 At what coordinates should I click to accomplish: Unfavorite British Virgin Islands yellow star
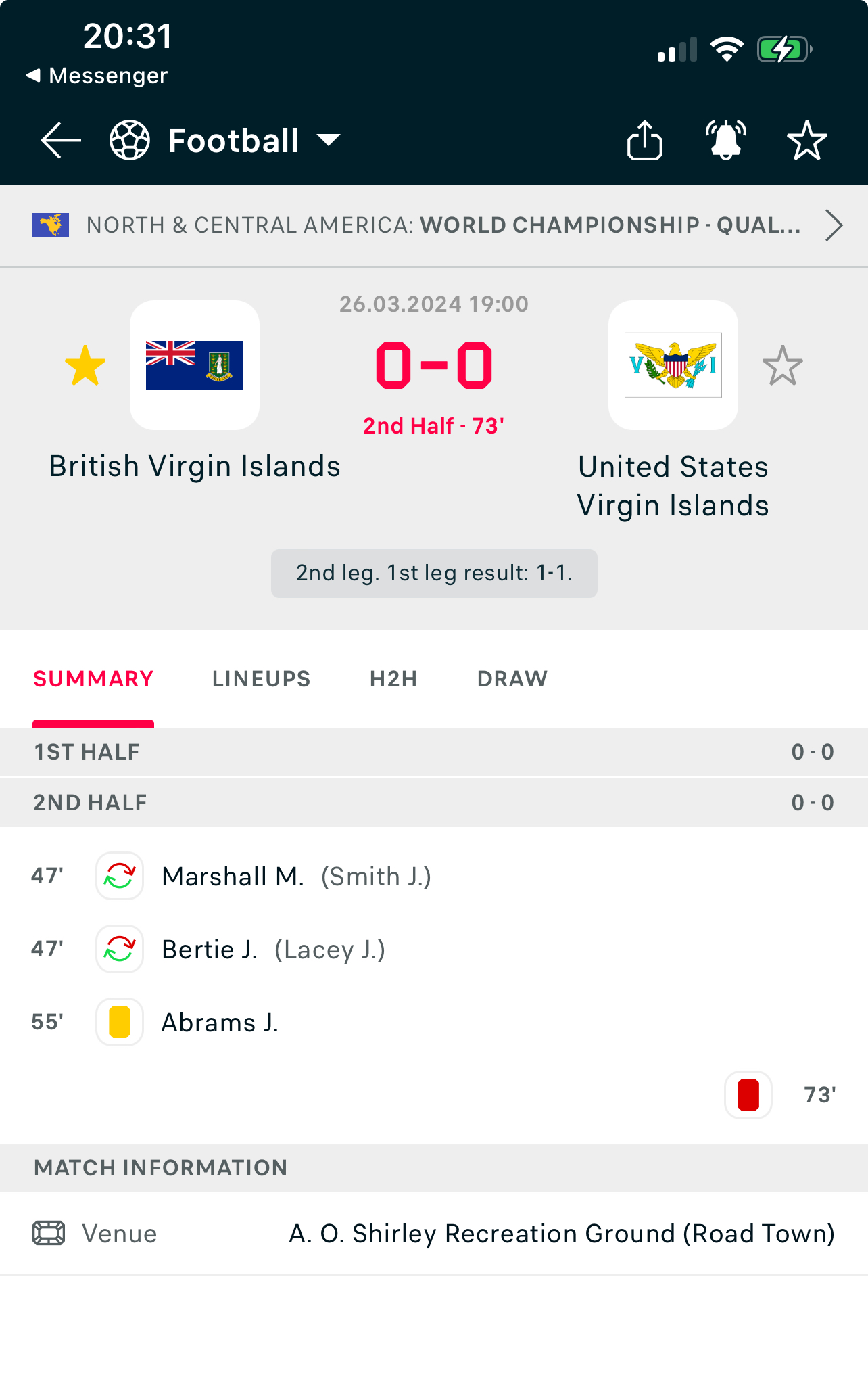85,365
